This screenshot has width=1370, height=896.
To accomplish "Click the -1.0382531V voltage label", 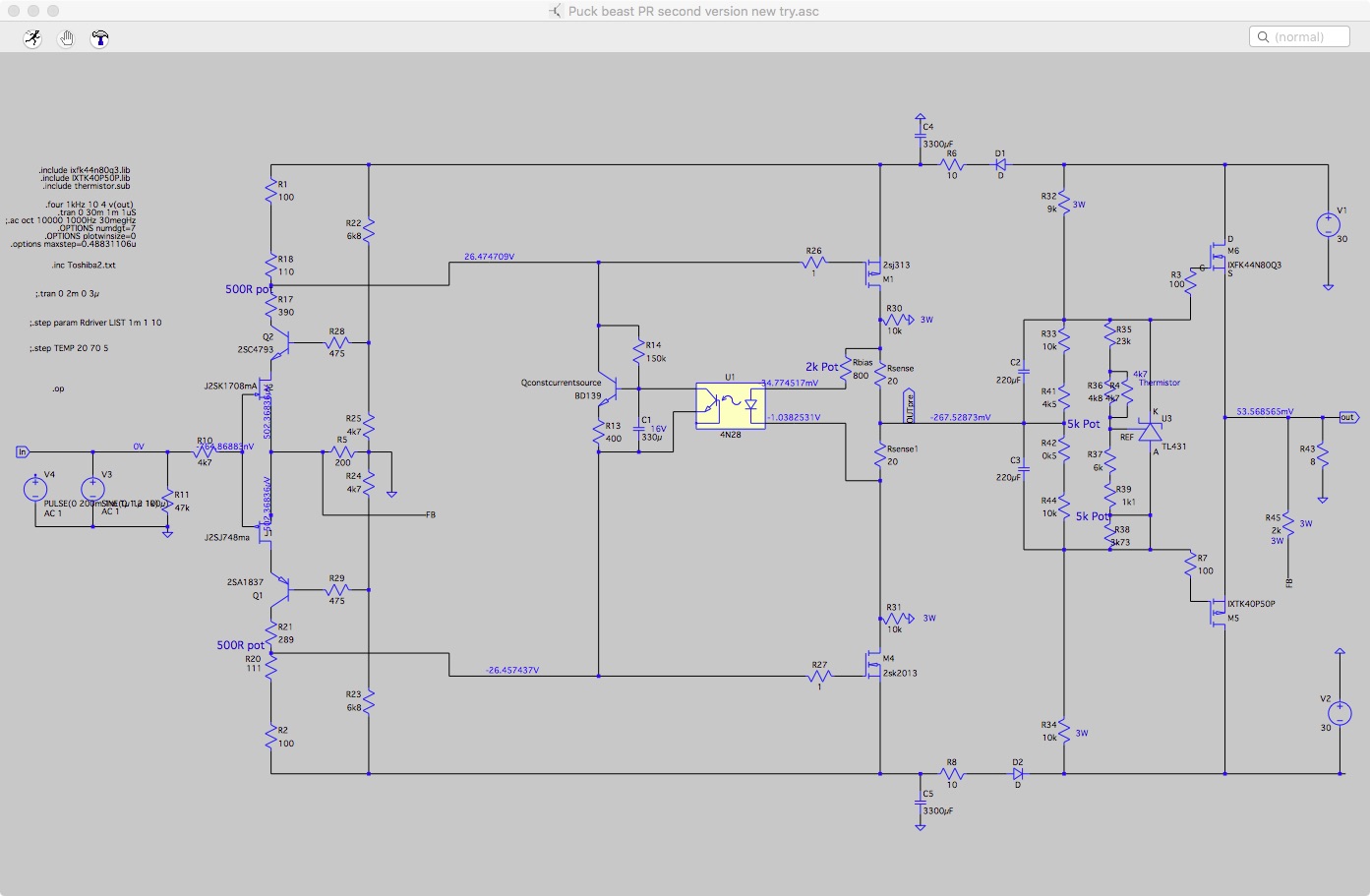I will click(x=794, y=417).
